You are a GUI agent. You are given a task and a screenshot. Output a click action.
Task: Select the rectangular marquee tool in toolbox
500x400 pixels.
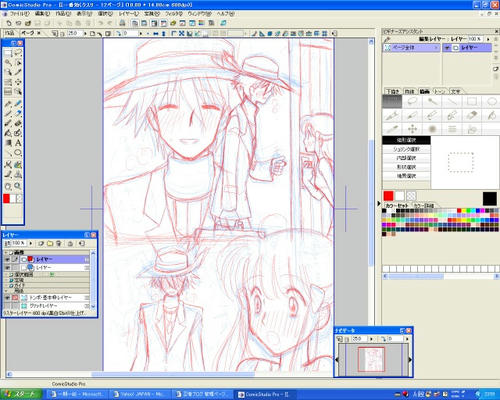click(x=8, y=53)
